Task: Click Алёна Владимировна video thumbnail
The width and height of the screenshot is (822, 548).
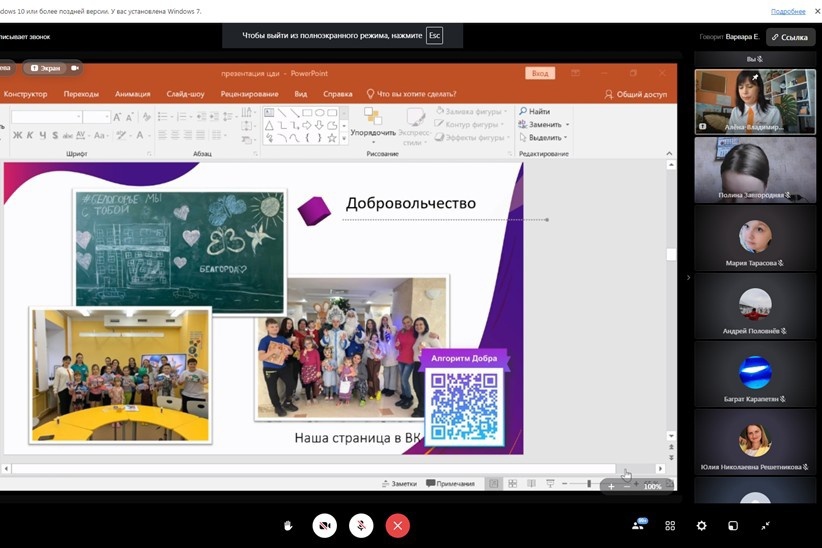Action: click(755, 101)
